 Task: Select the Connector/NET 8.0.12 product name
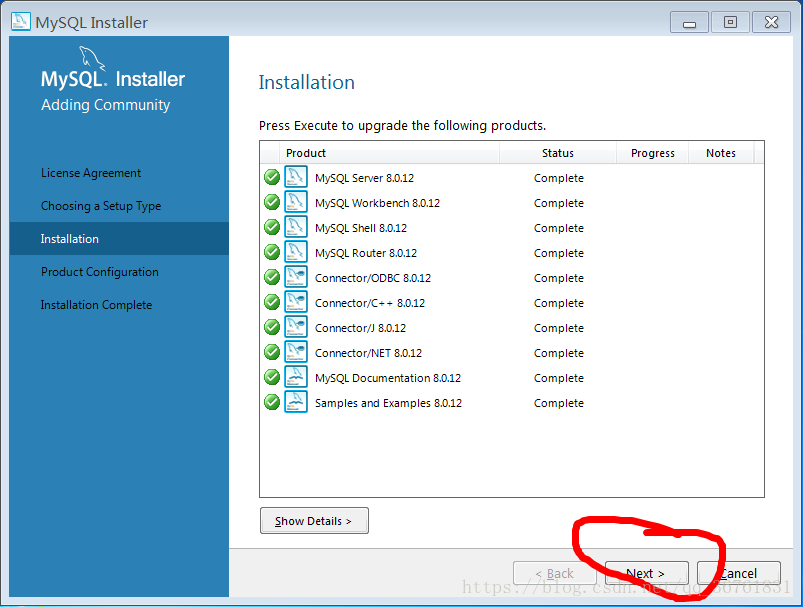[x=368, y=353]
